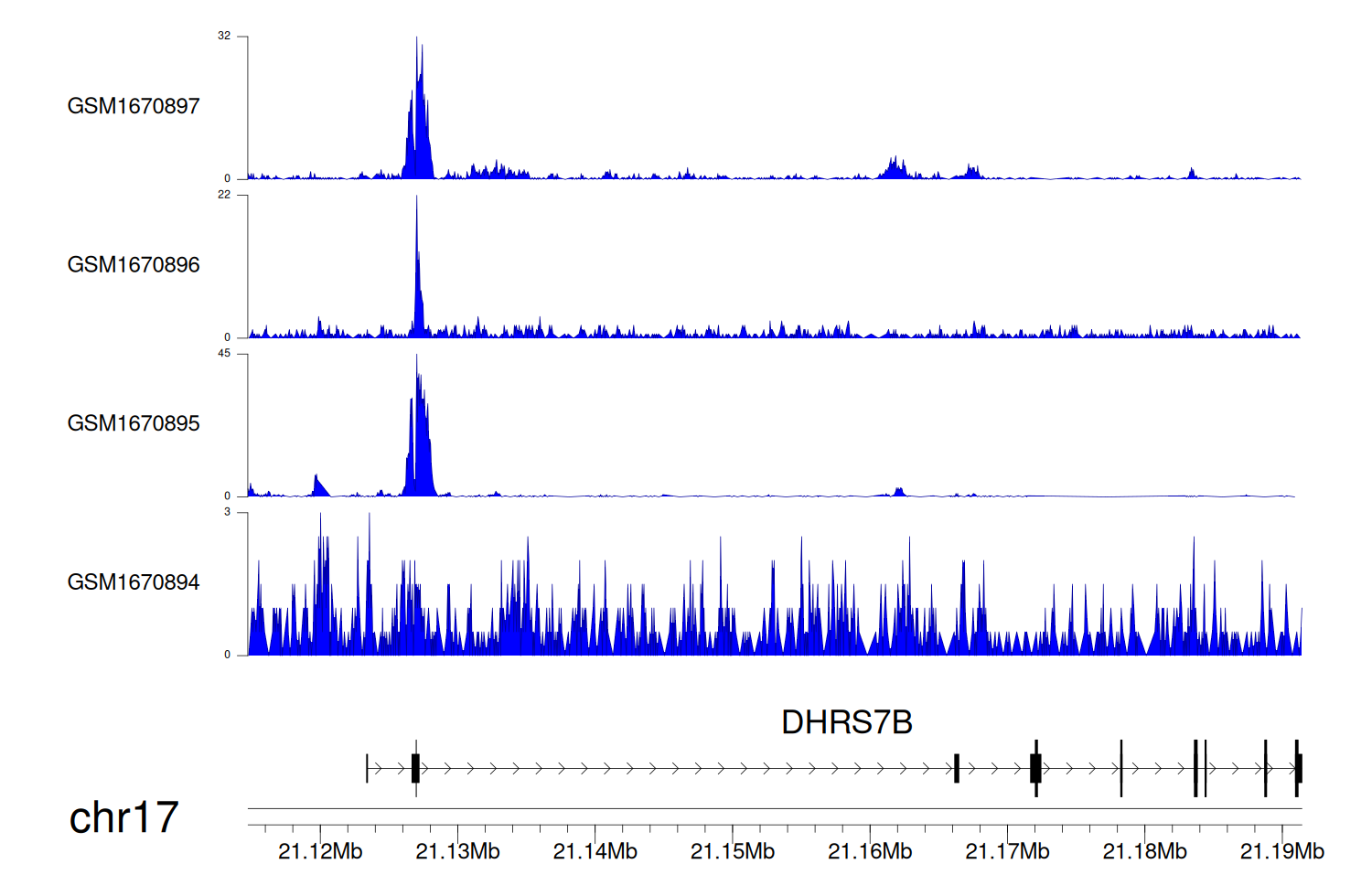Click the GSM1670895 track name
The image size is (1372, 896).
(134, 423)
